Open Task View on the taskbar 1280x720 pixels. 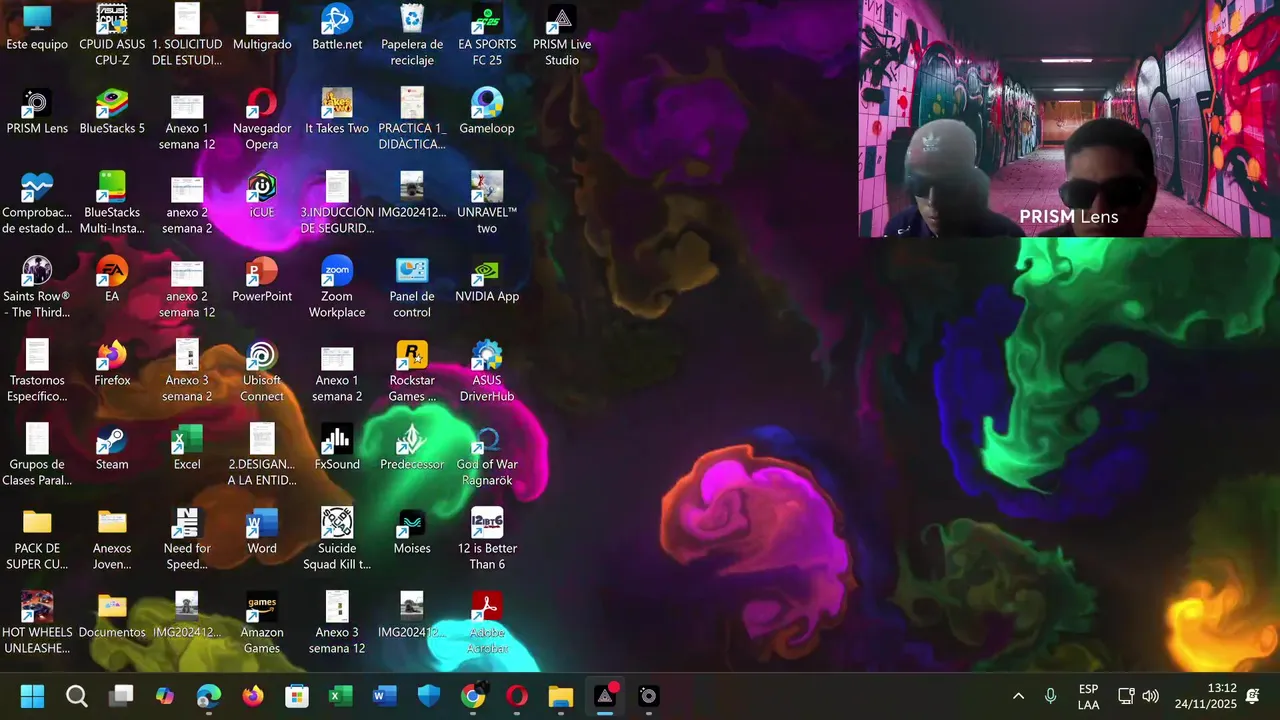click(121, 696)
